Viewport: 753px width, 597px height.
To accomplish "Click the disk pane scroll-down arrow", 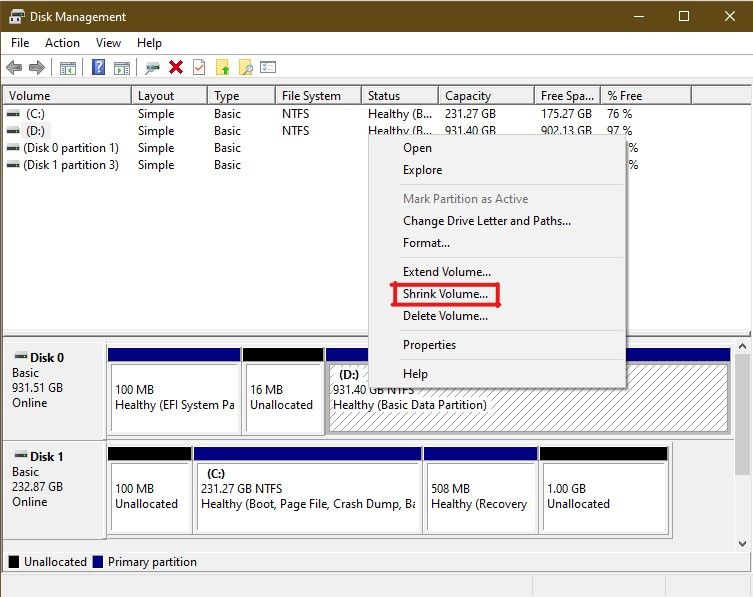I will click(x=742, y=544).
